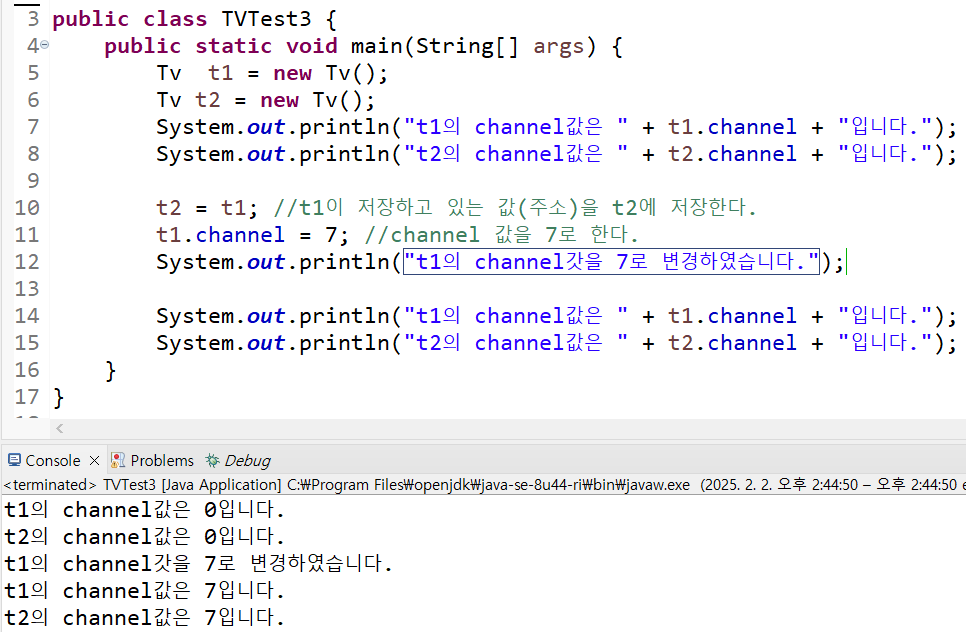This screenshot has width=966, height=632.
Task: Click the '//channel 값을 7로 한다.' comment
Action: click(x=501, y=235)
